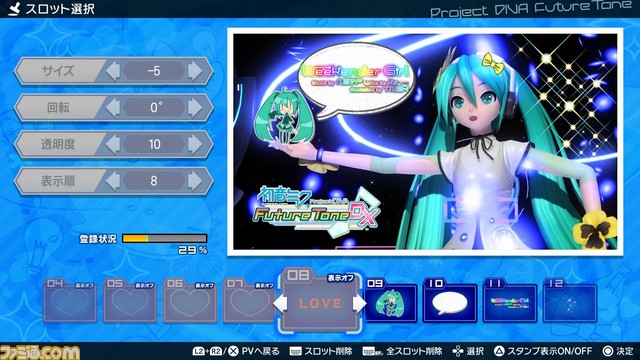
Task: Lower the 透明度 value with left arrow
Action: tap(113, 144)
